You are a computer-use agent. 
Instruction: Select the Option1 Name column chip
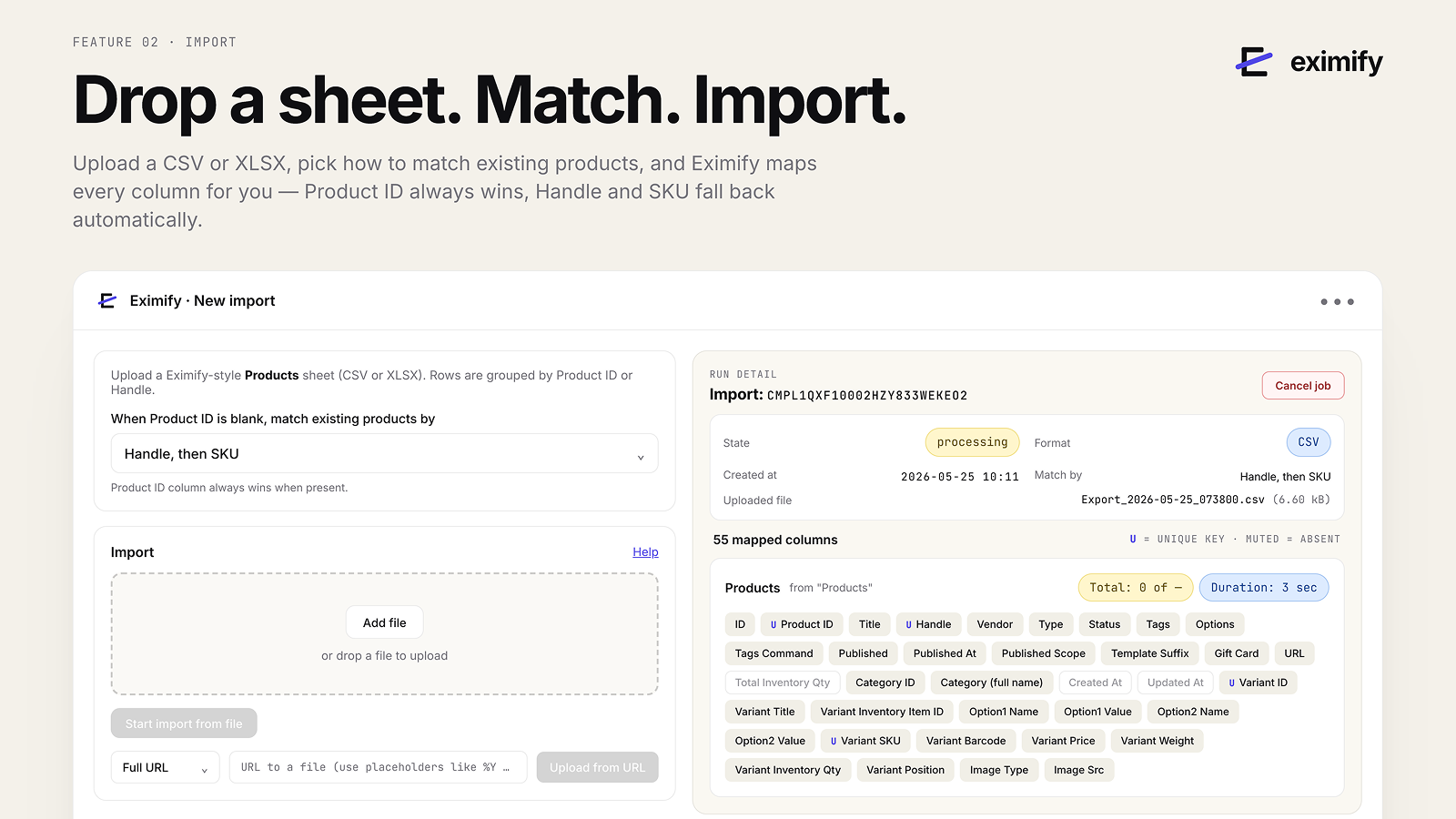1004,712
